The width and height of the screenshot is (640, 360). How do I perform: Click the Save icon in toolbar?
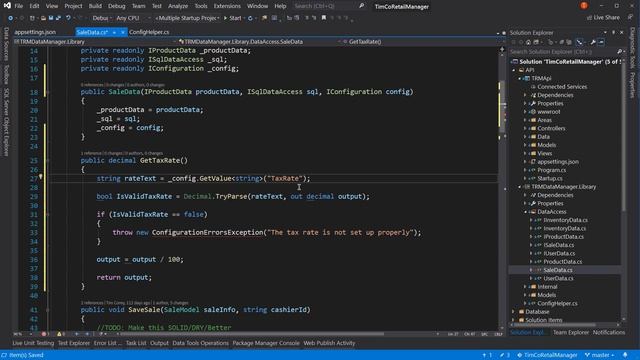51,18
